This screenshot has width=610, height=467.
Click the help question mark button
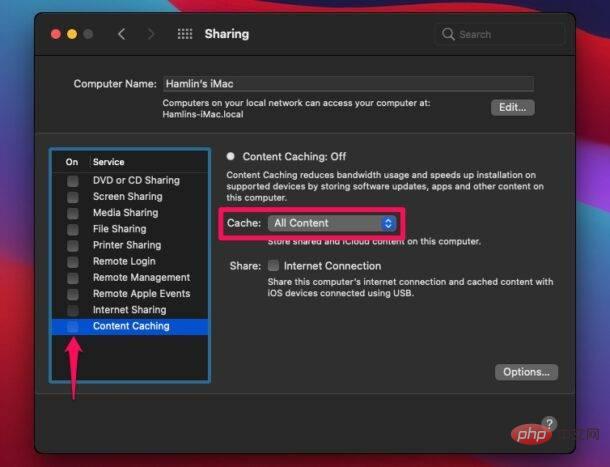[x=550, y=424]
